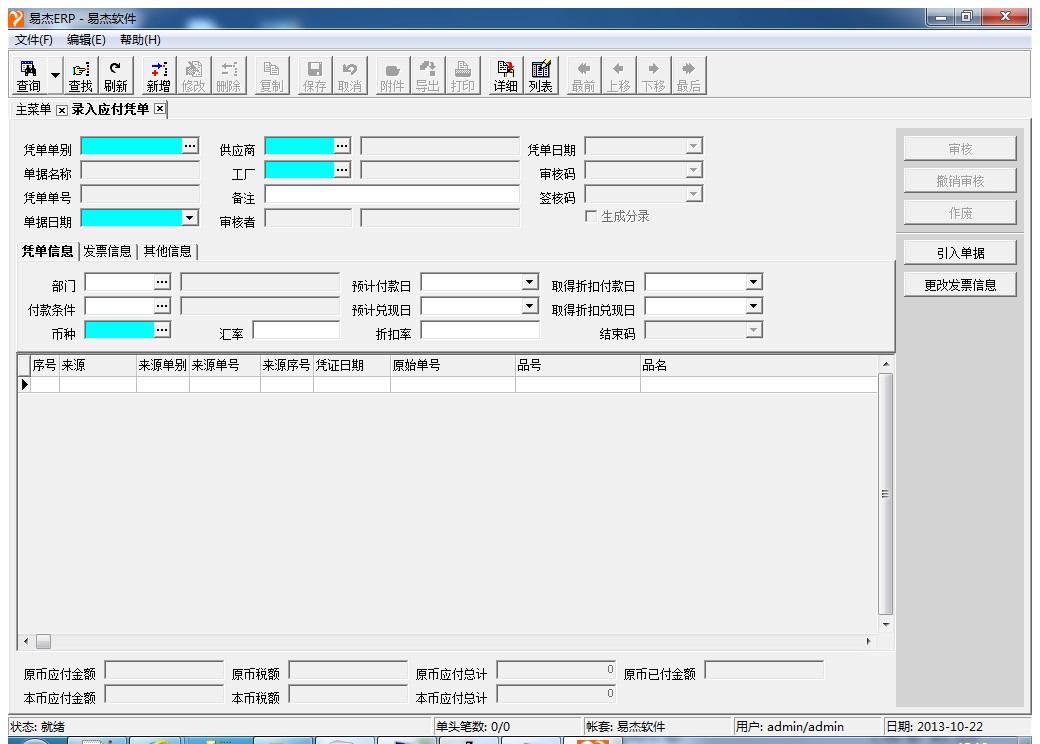Click the 新增 (Add new) toolbar icon
The image size is (1040, 744).
[x=158, y=75]
